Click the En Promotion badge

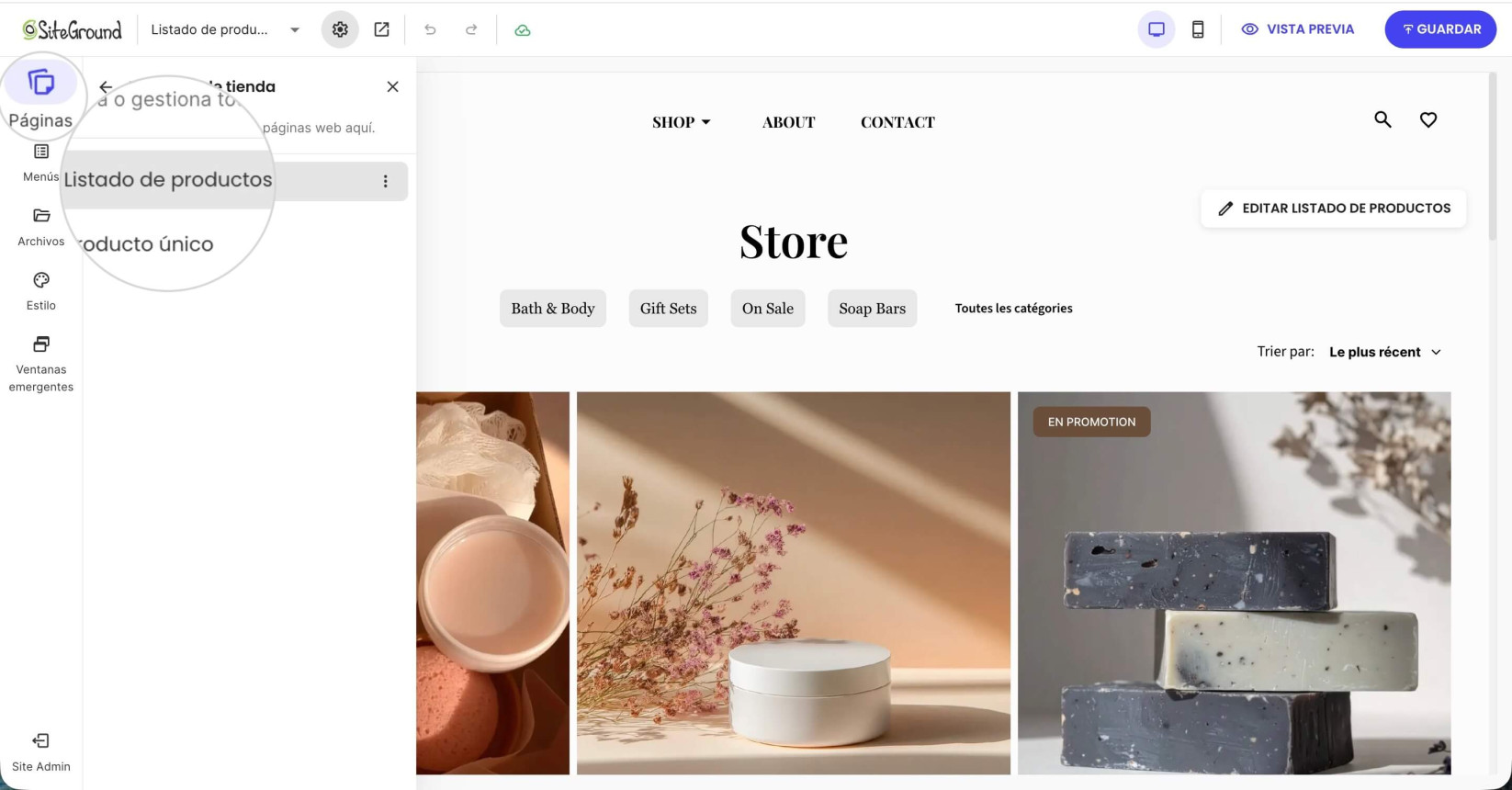1091,423
